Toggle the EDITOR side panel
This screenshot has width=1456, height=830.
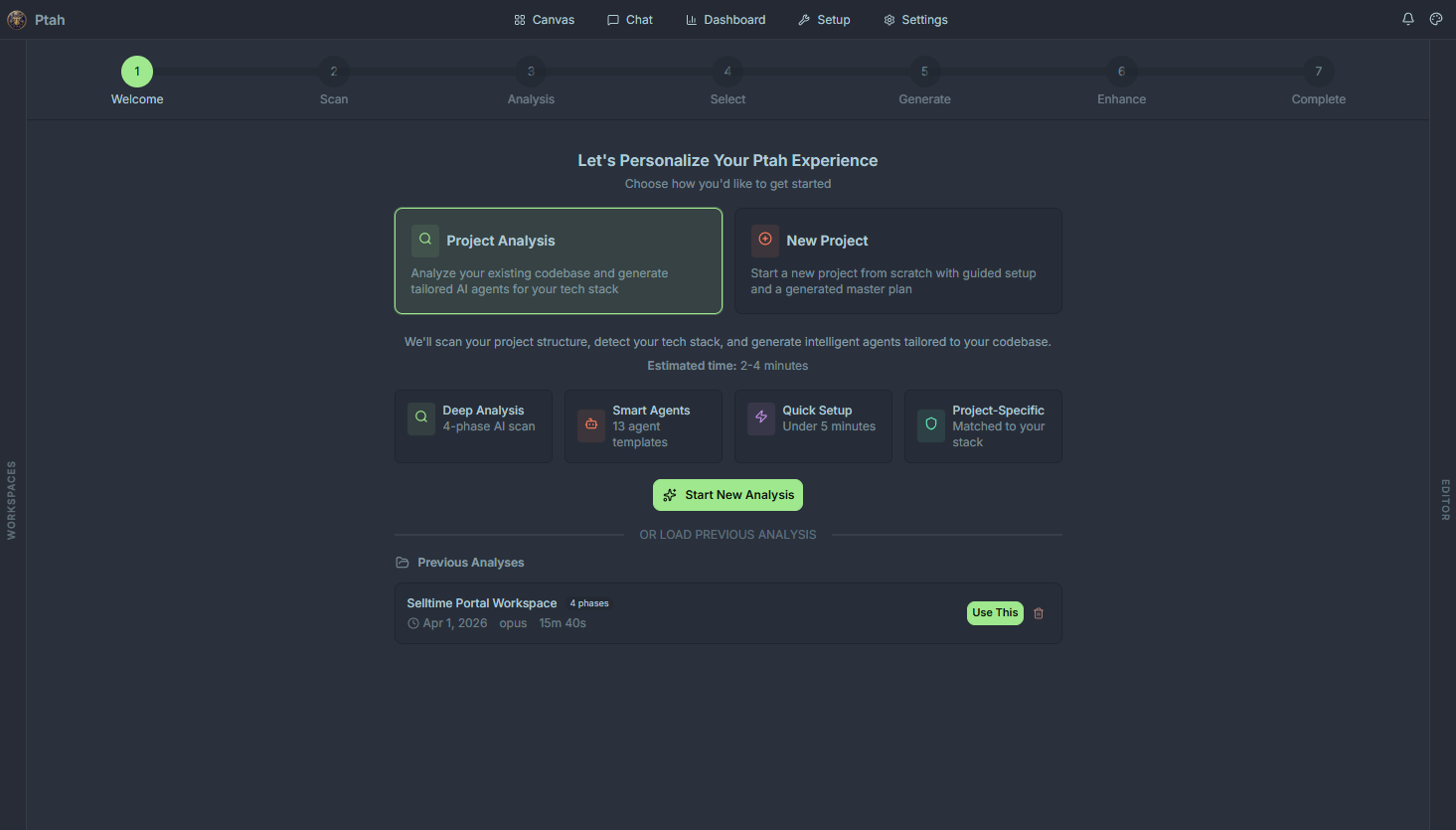click(1444, 500)
